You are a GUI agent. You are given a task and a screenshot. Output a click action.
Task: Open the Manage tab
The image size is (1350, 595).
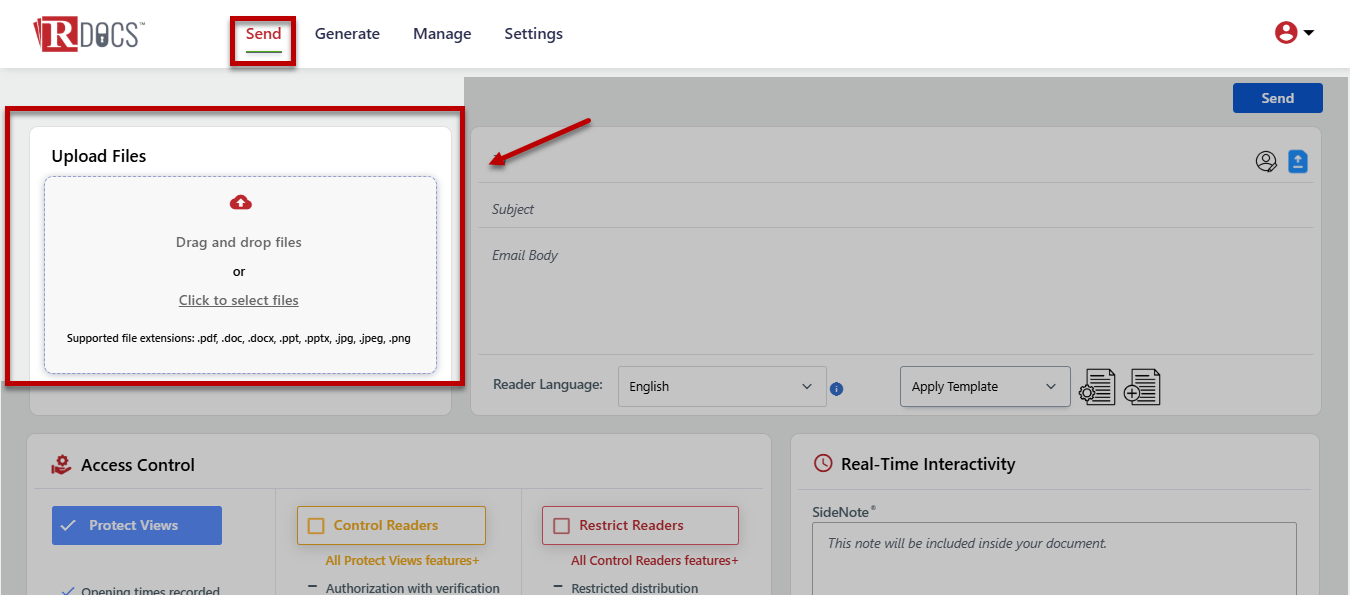coord(442,34)
